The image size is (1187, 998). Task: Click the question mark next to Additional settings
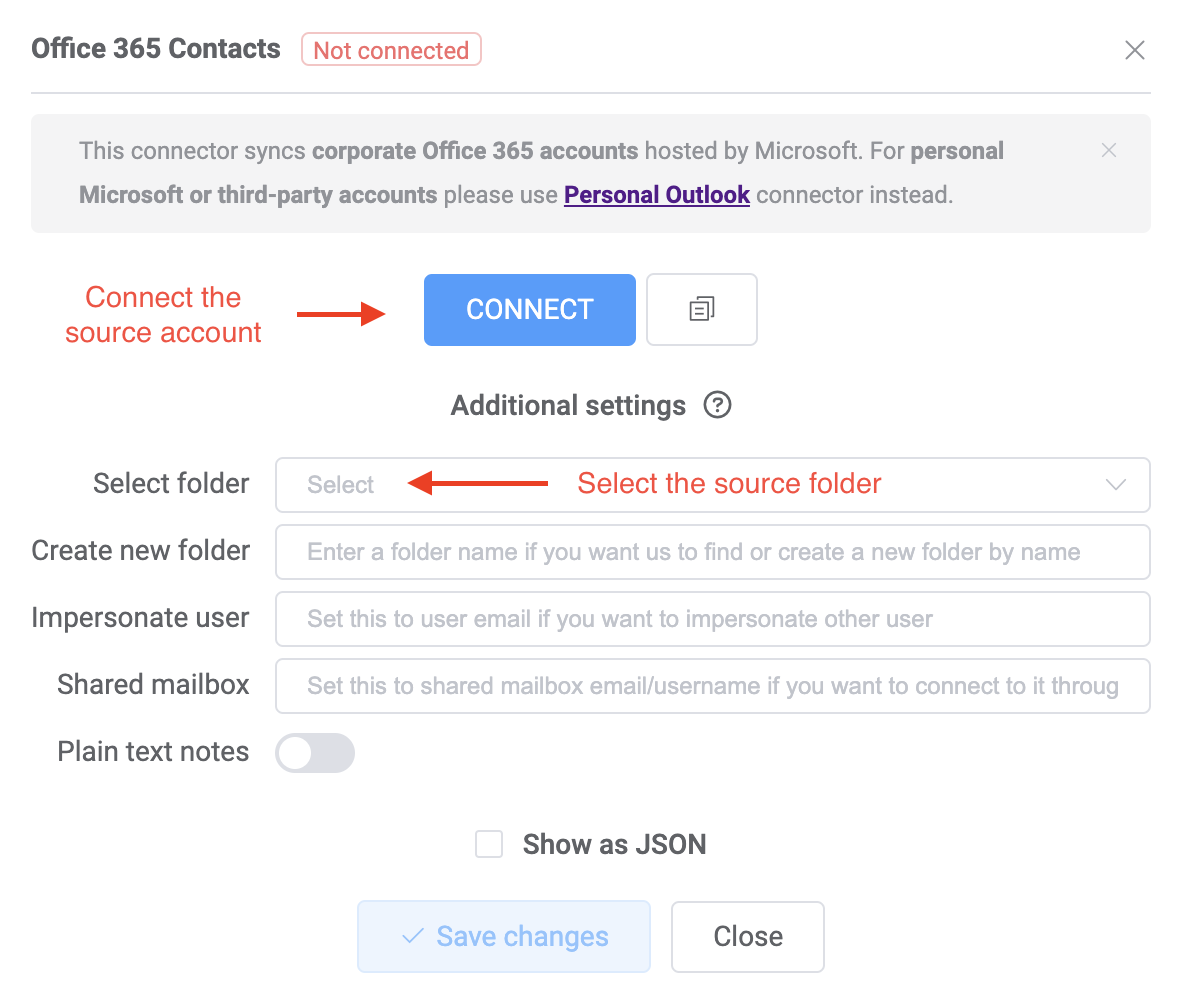point(717,405)
